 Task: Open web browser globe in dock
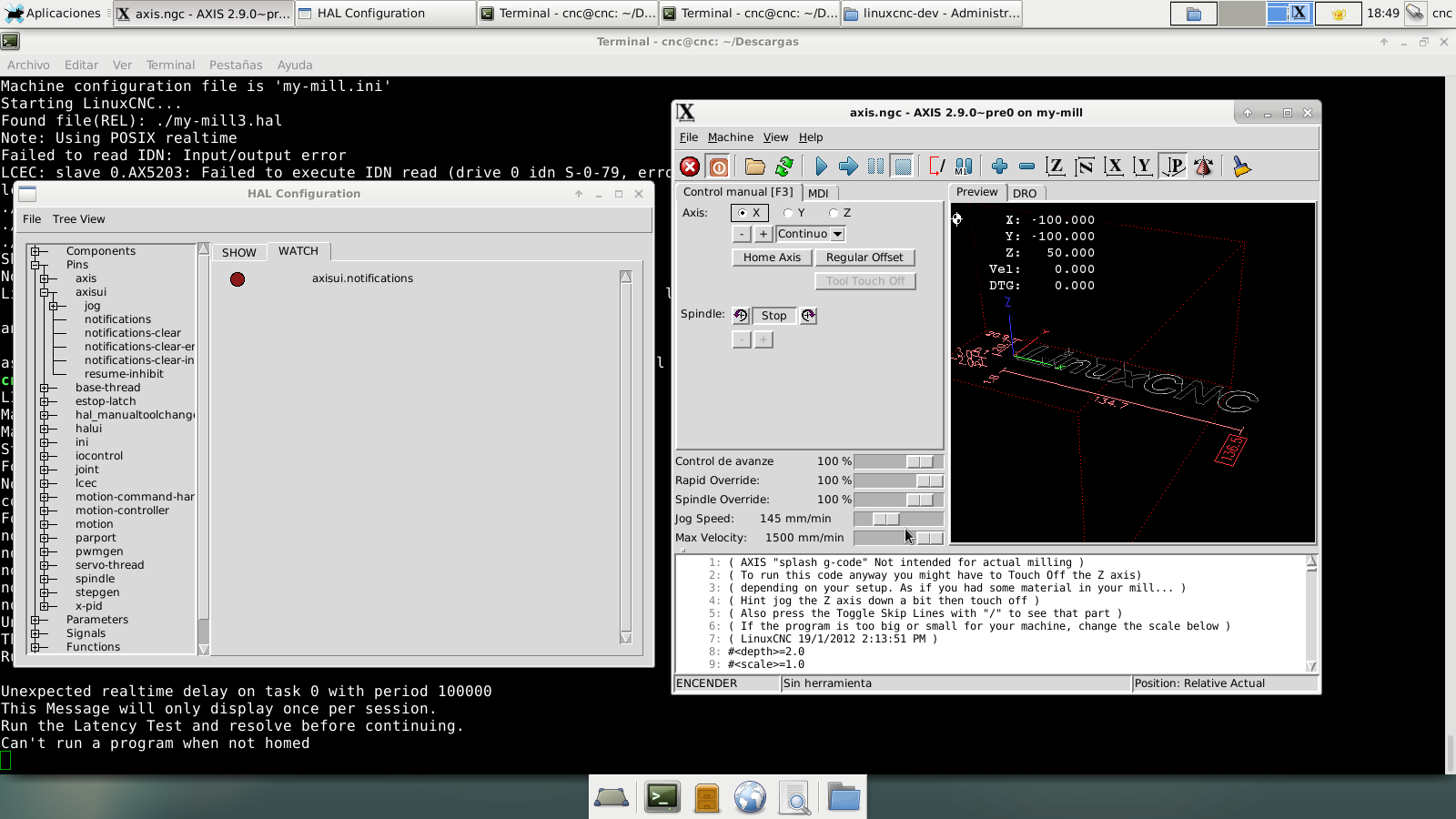750,798
